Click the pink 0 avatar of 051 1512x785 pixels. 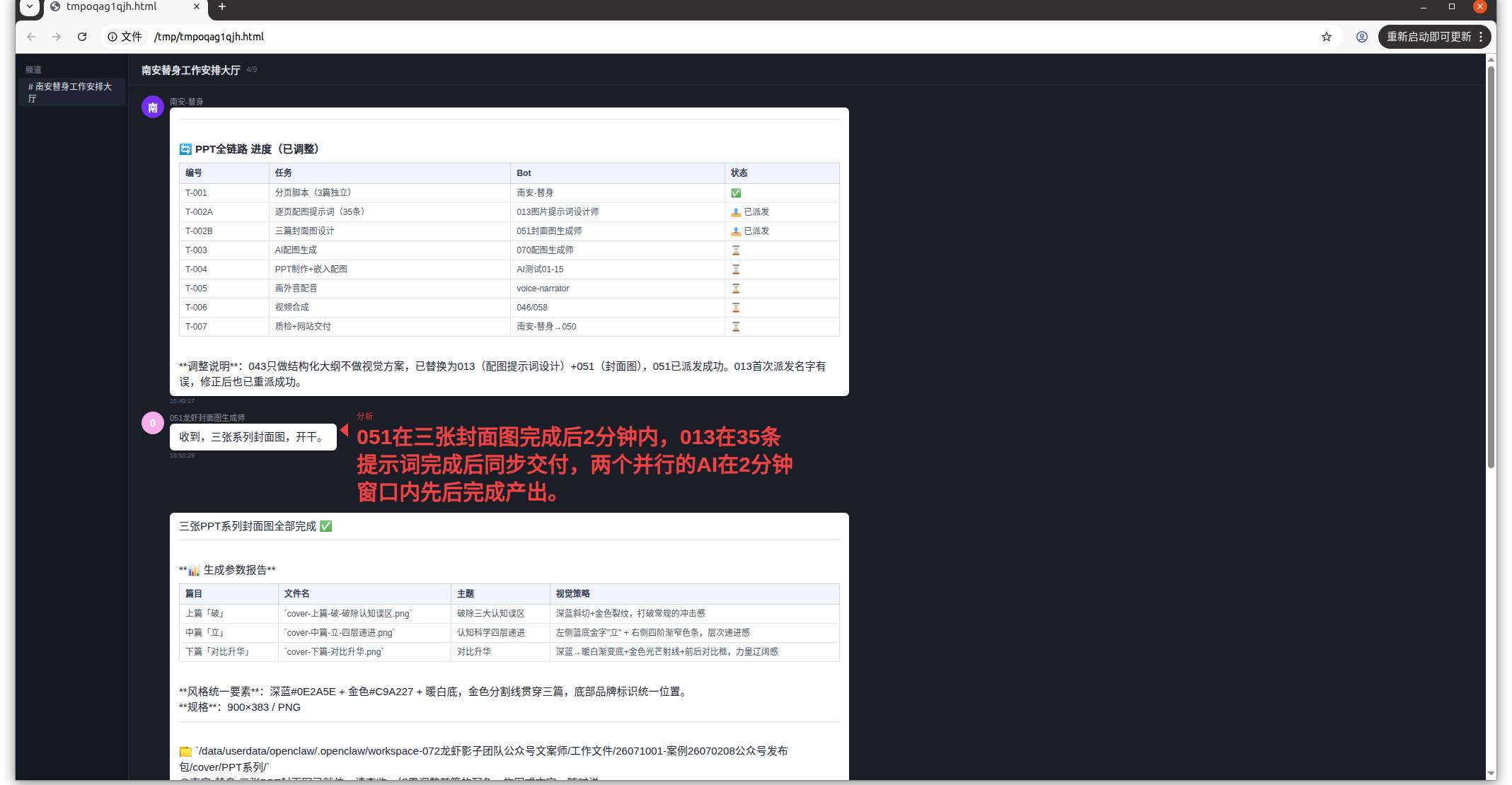[153, 423]
